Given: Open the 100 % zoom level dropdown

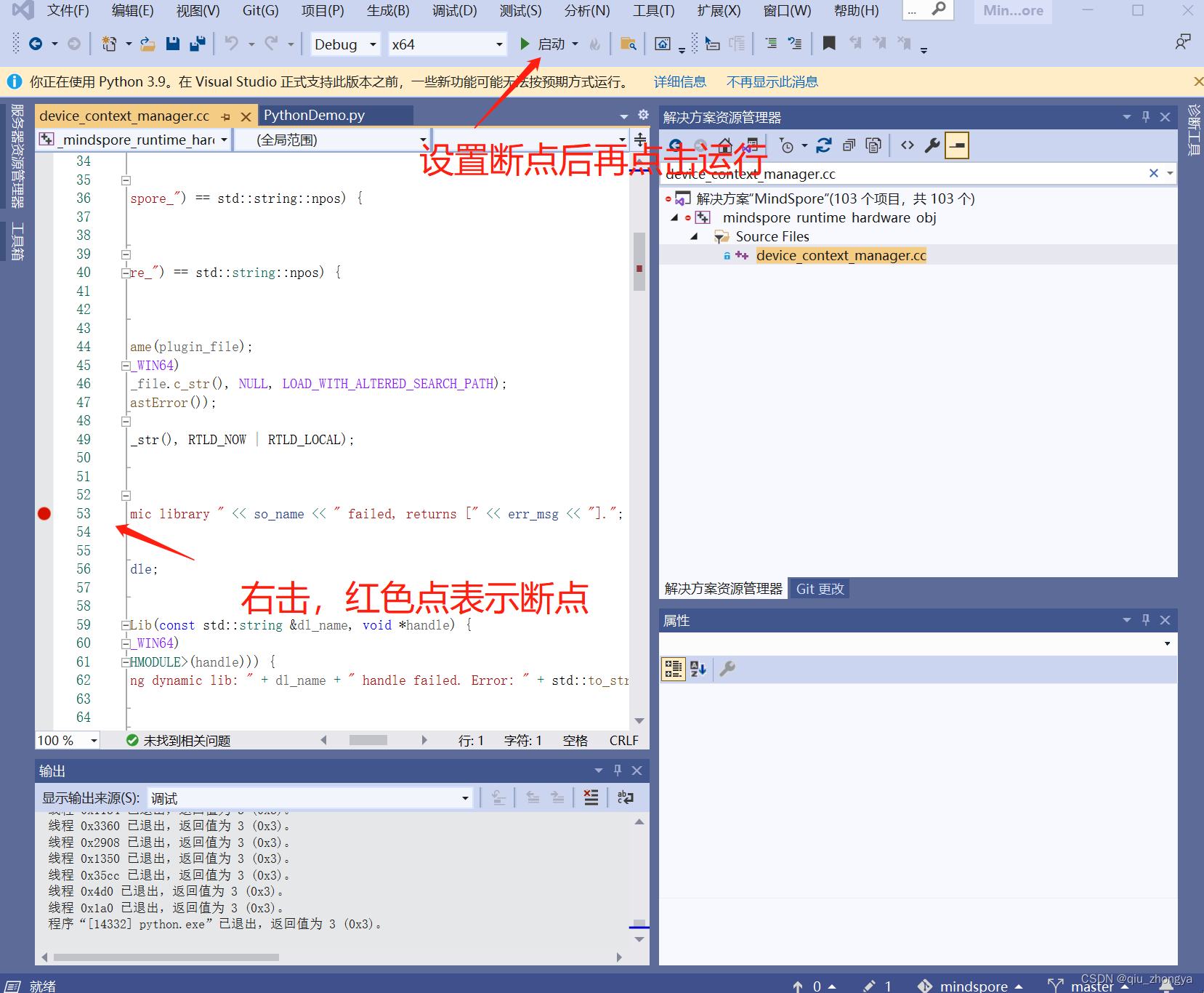Looking at the screenshot, I should coord(68,740).
